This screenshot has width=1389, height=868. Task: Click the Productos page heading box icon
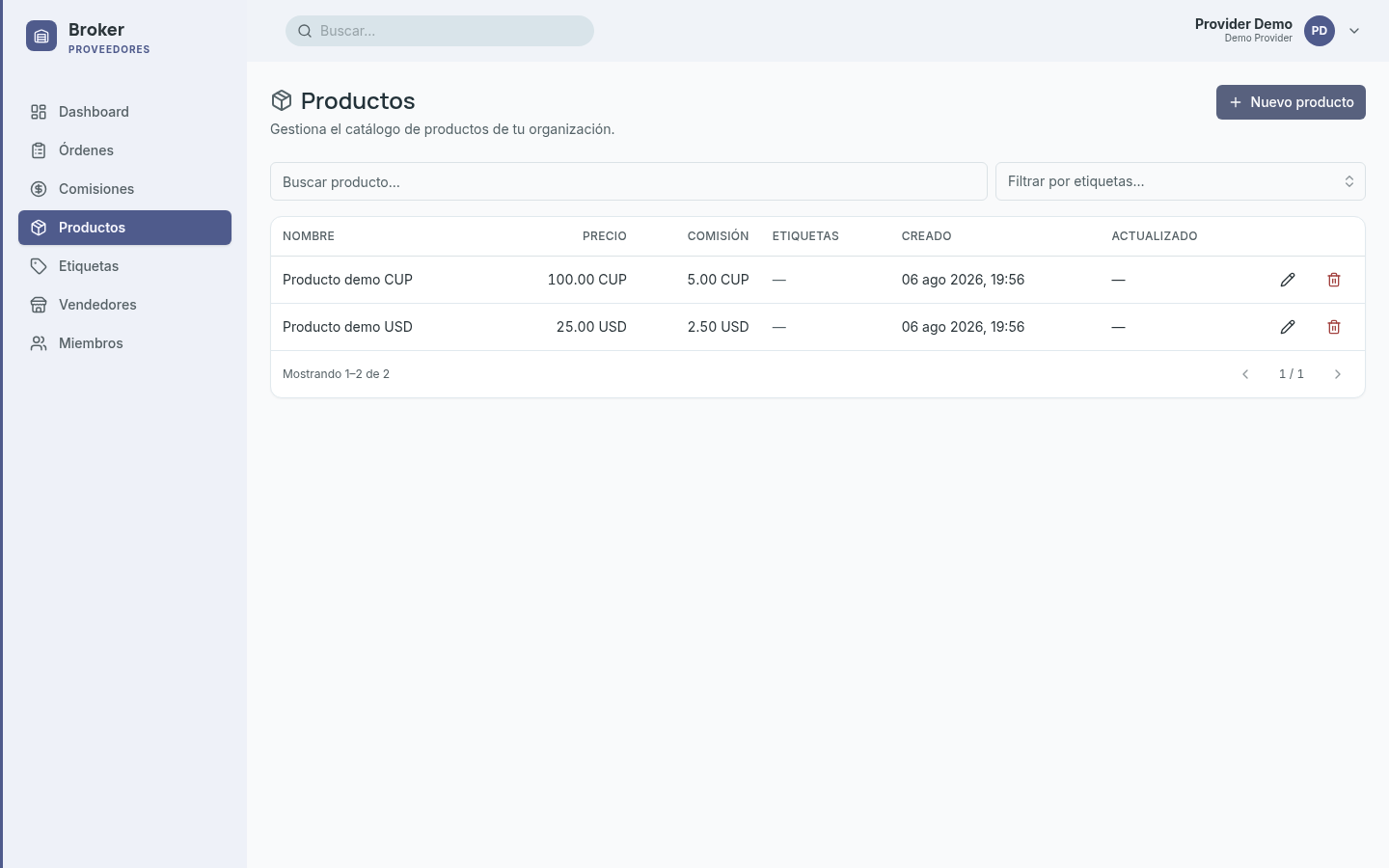tap(282, 100)
